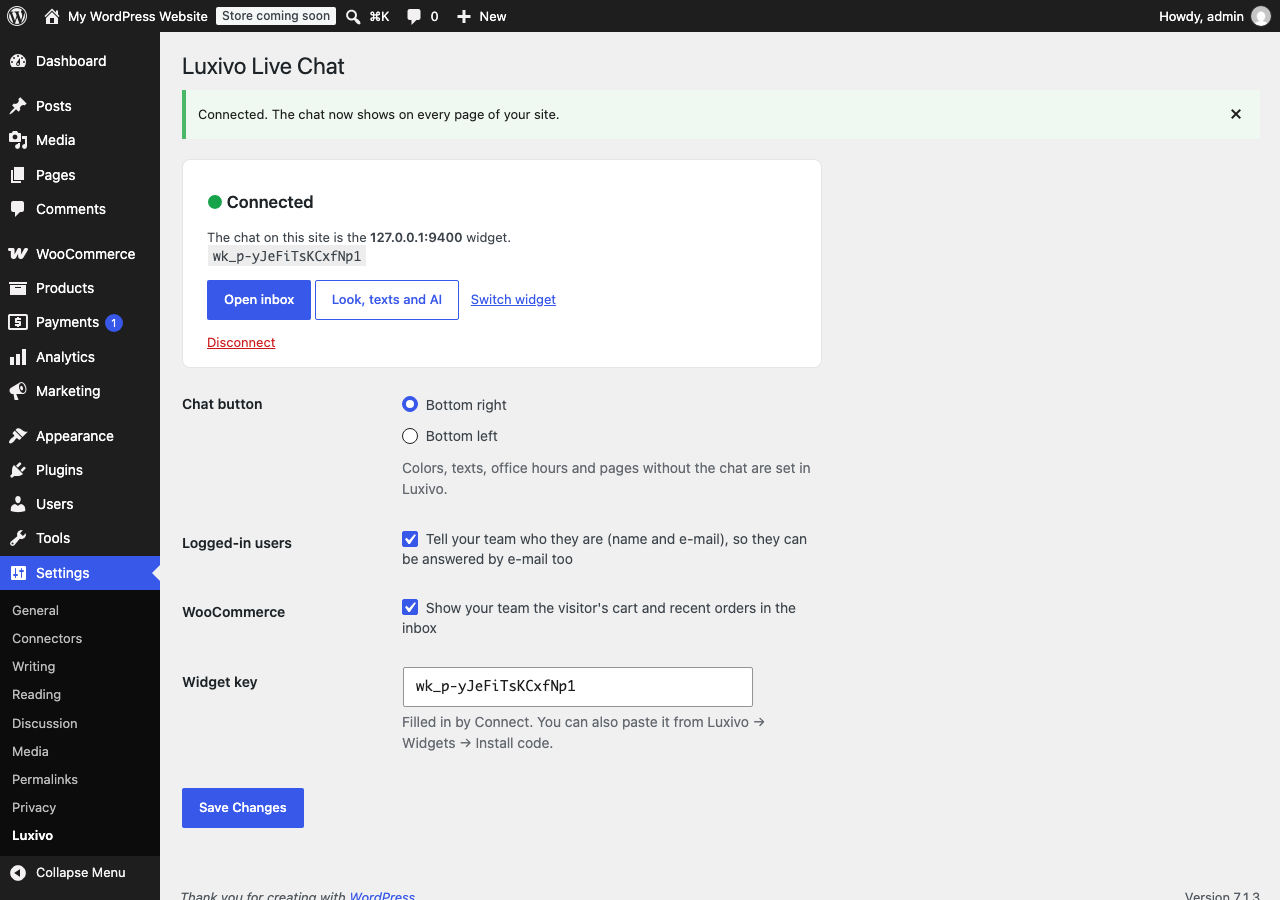Click the Pages icon in sidebar
The width and height of the screenshot is (1280, 900).
tap(18, 175)
